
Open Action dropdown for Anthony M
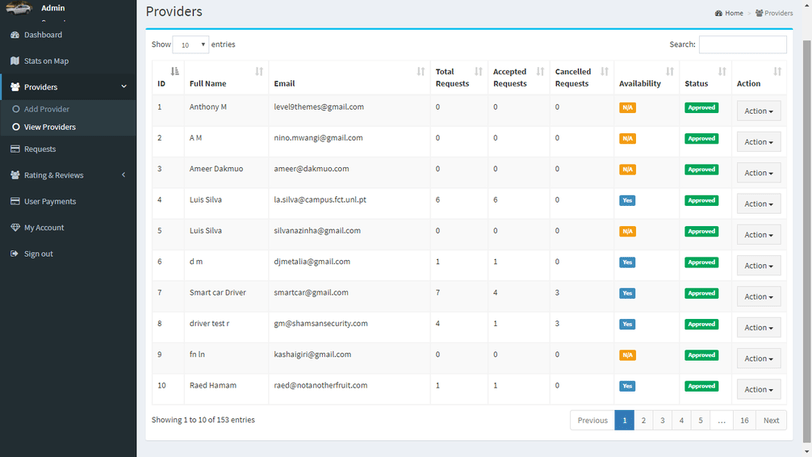tap(759, 111)
